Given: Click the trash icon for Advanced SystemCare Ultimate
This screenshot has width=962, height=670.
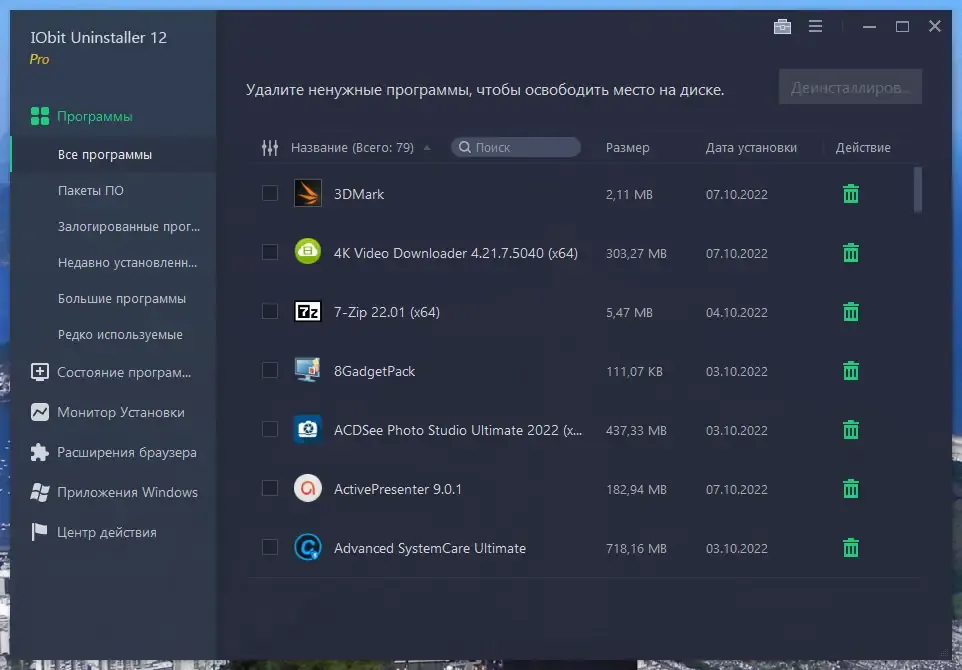Looking at the screenshot, I should [850, 548].
